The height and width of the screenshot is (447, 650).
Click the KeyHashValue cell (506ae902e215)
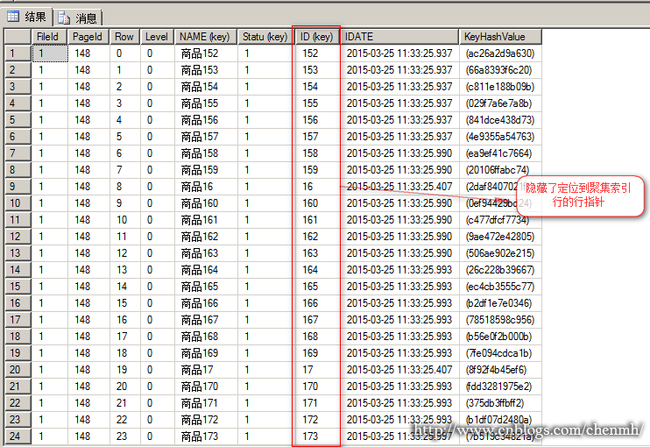point(500,253)
